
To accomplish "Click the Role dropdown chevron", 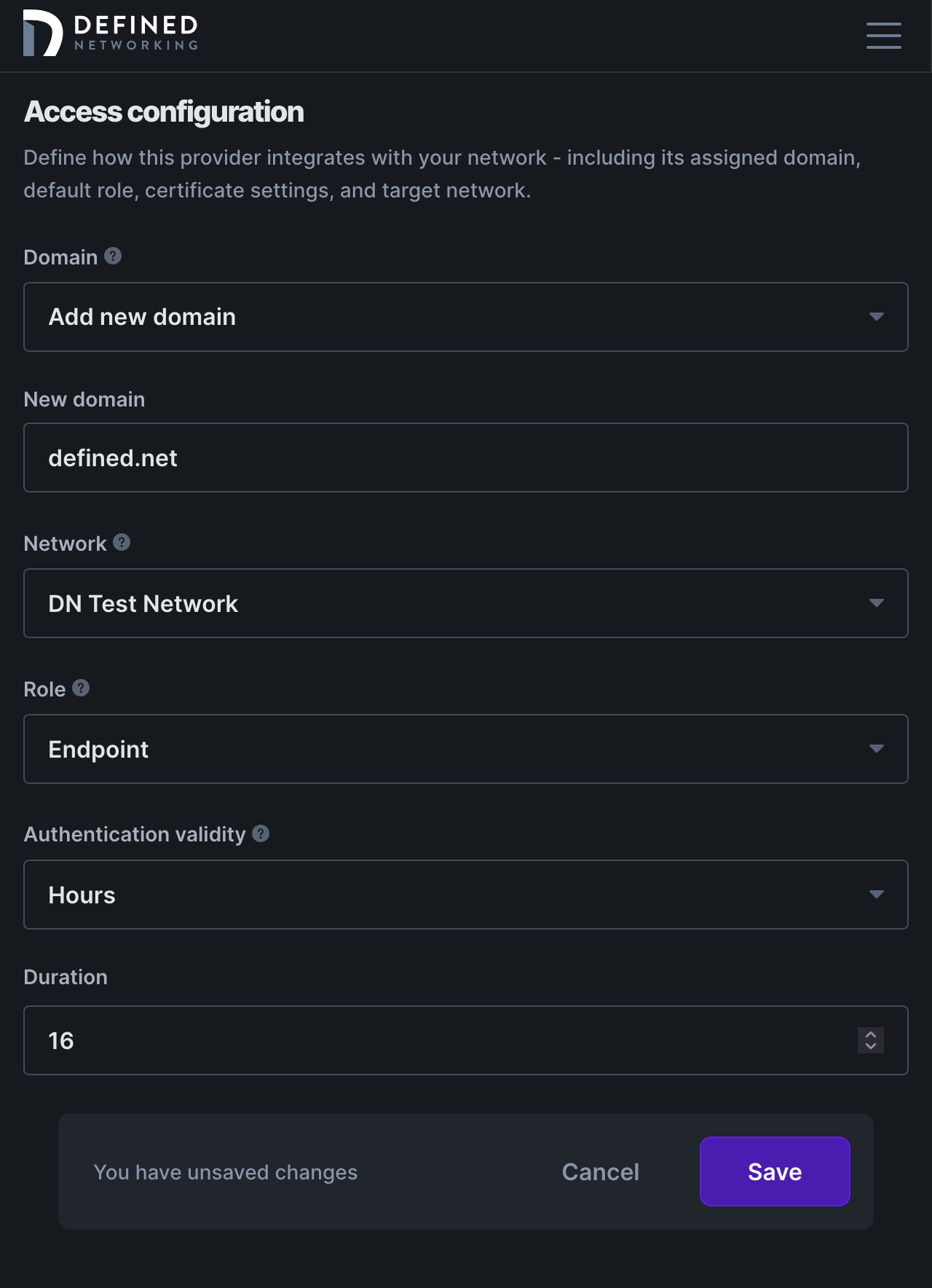I will 877,749.
